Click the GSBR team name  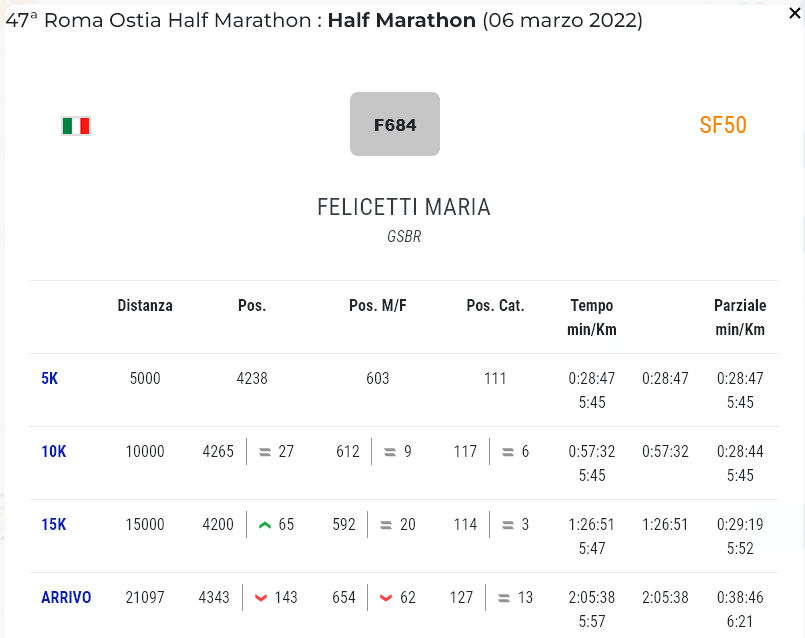pos(404,238)
